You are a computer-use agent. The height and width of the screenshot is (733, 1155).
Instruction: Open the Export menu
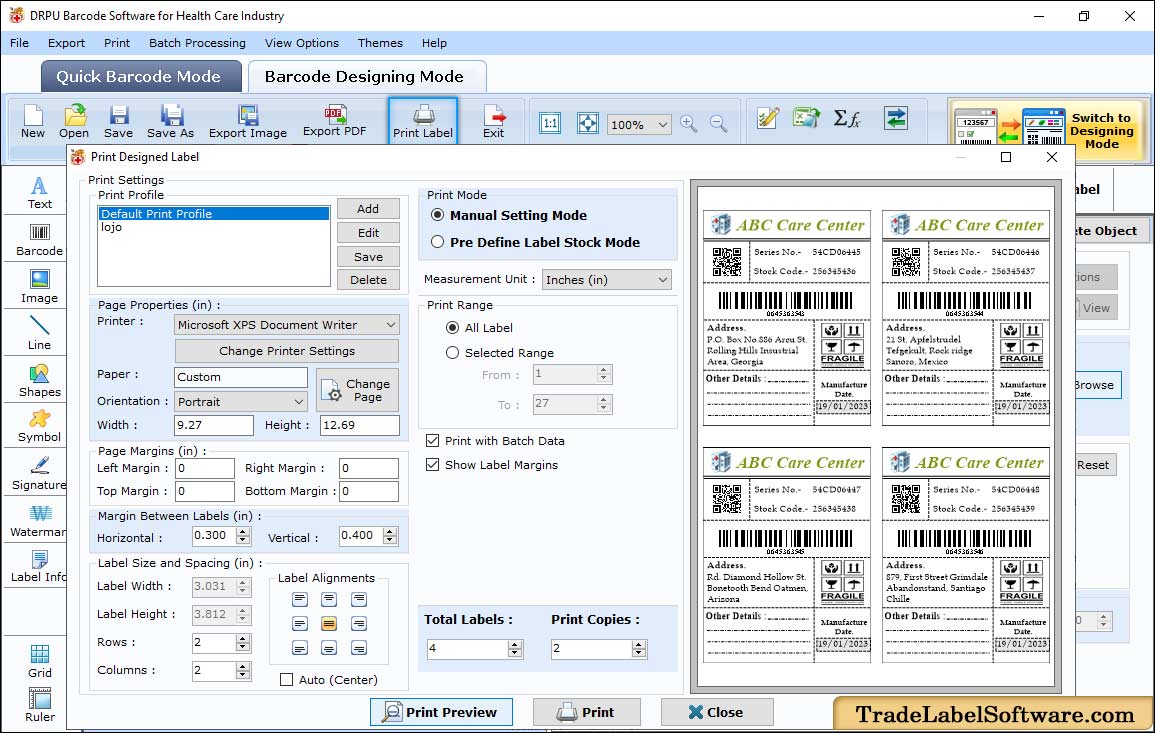click(66, 43)
